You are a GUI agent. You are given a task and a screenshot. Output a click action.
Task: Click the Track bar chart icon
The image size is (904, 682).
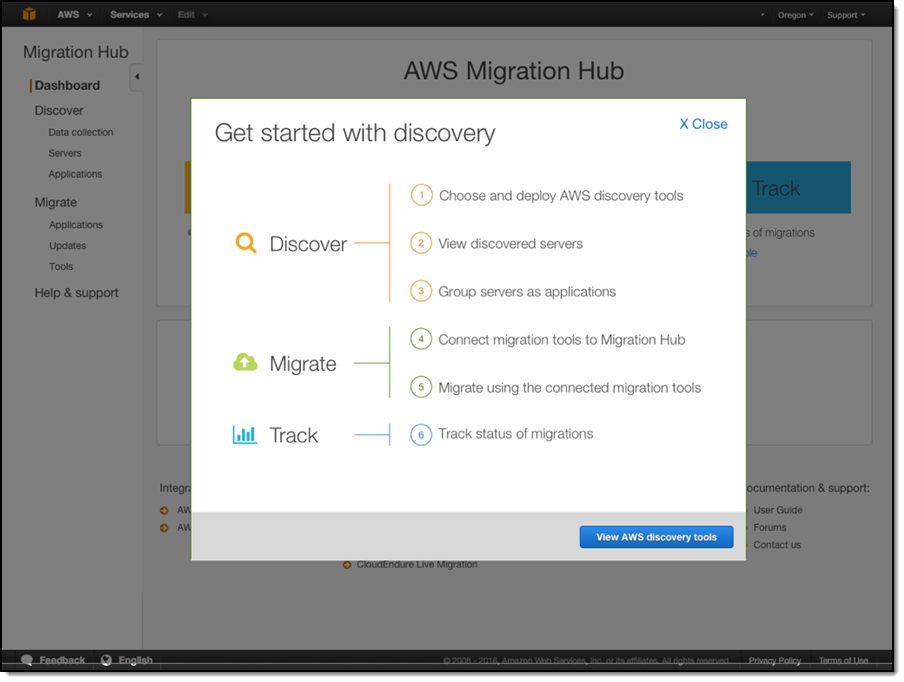(245, 435)
